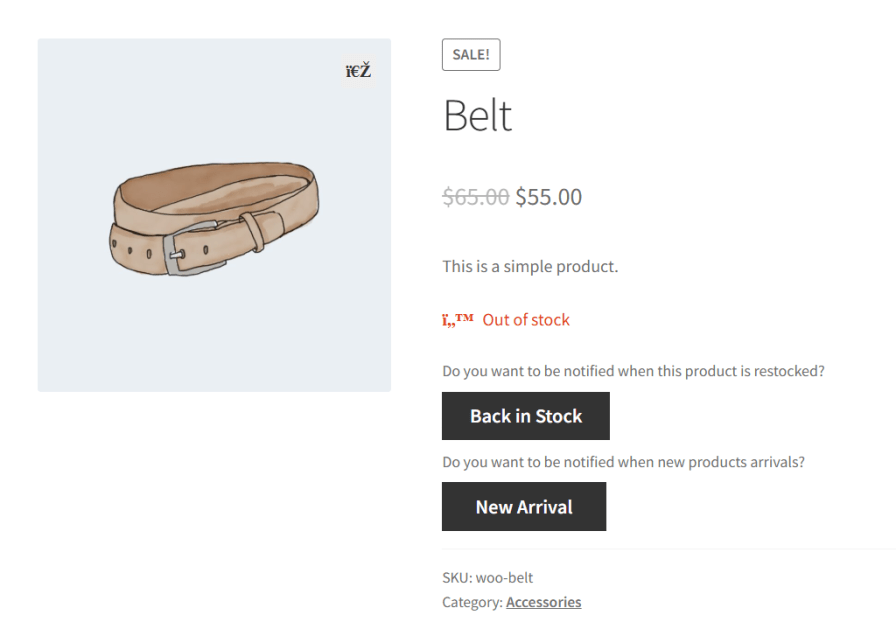Viewport: 896px width, 636px height.
Task: Click the SKU label
Action: tap(457, 578)
